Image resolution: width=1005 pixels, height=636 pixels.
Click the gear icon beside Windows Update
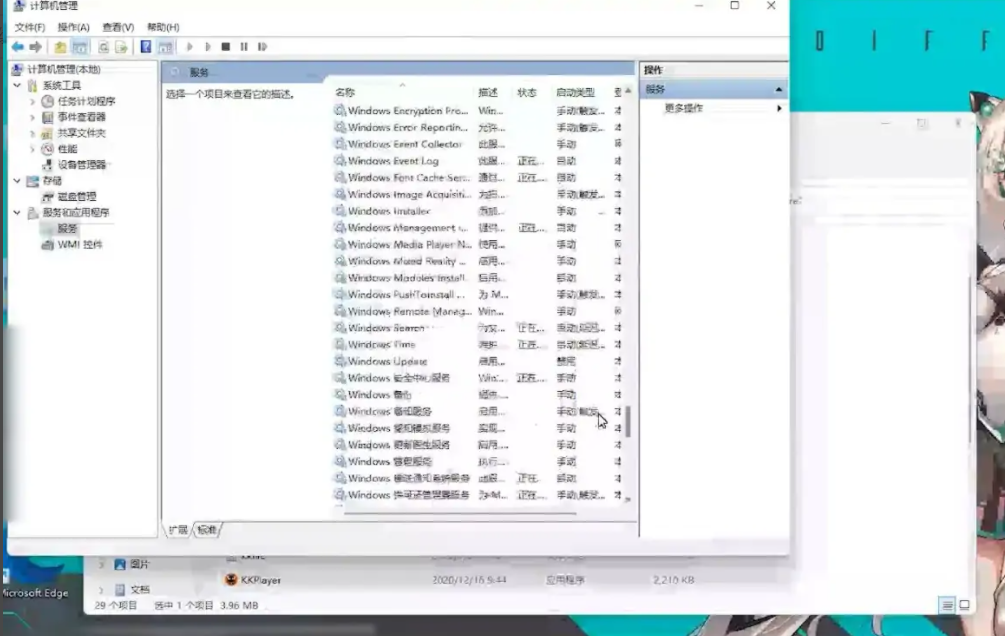tap(340, 361)
